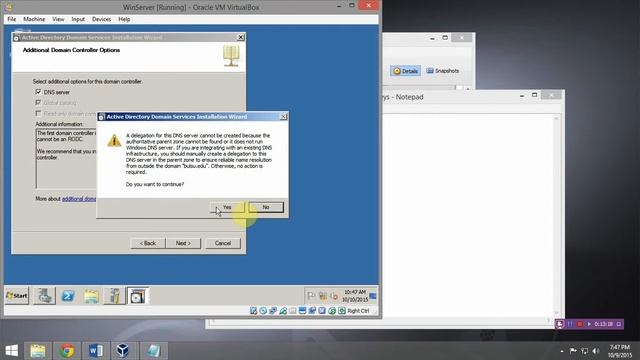Click the Back button in the wizard
Image resolution: width=640 pixels, height=360 pixels.
[148, 243]
